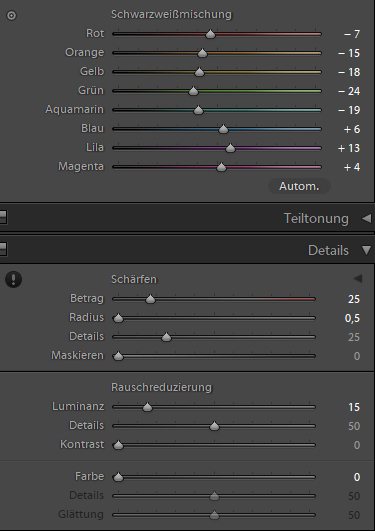Image resolution: width=375 pixels, height=531 pixels.
Task: Expand the Teiltonung panel arrow
Action: pyautogui.click(x=366, y=218)
